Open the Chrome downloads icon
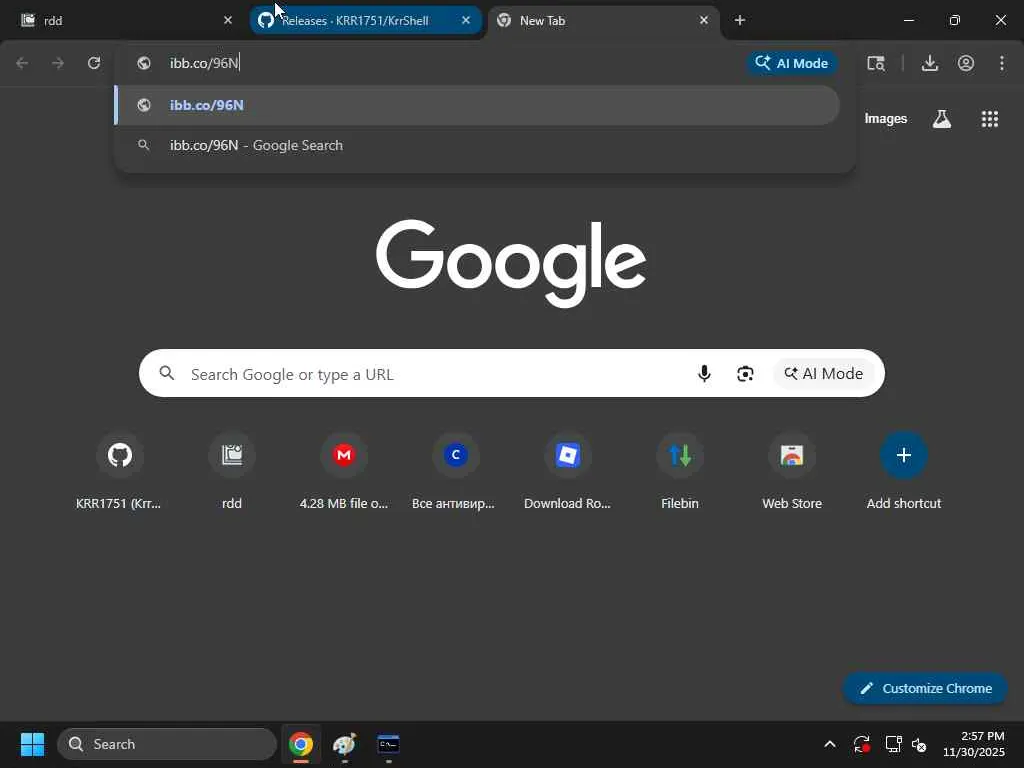 point(930,63)
